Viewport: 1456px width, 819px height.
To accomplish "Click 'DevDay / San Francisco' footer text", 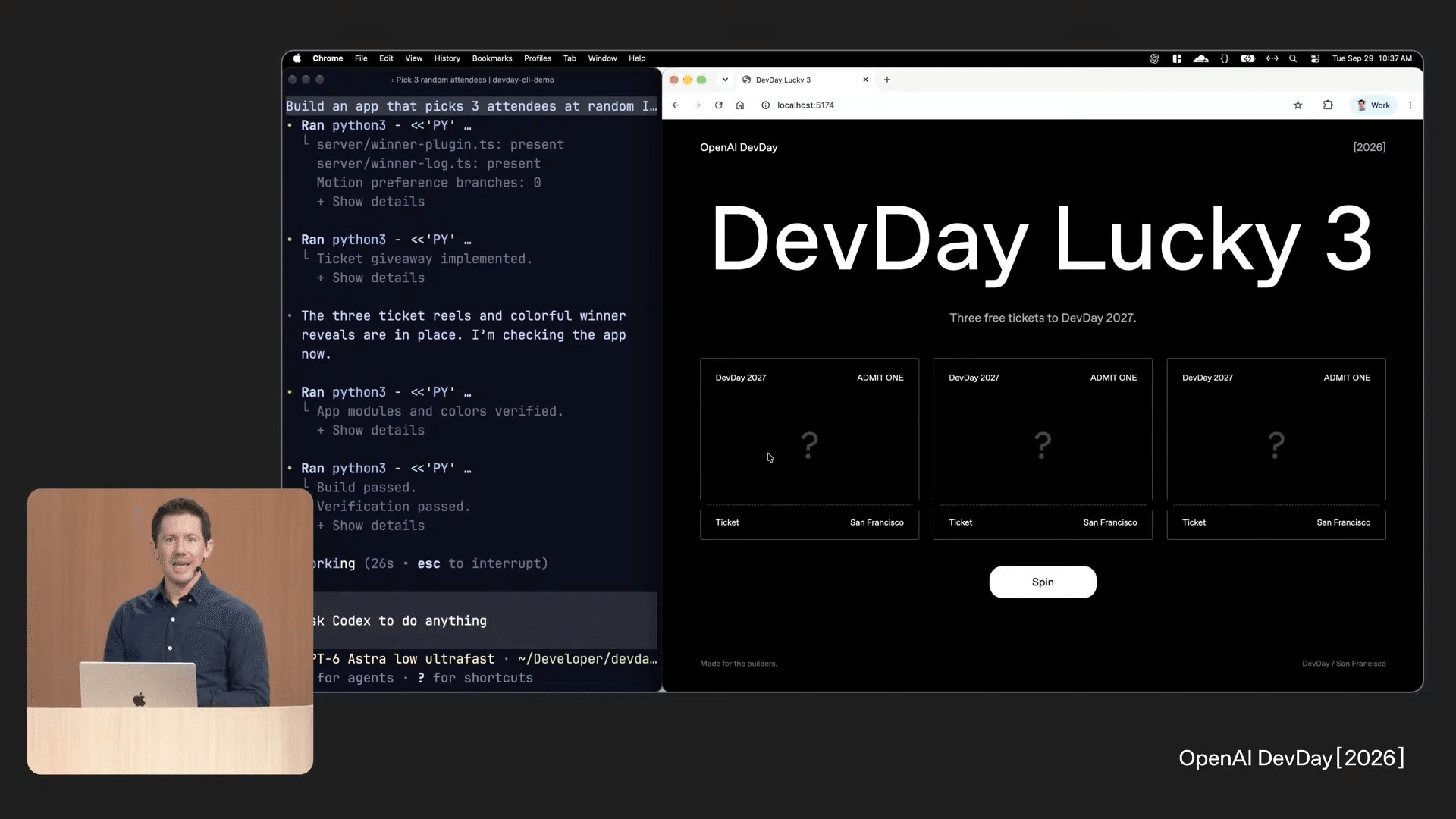I will tap(1344, 664).
